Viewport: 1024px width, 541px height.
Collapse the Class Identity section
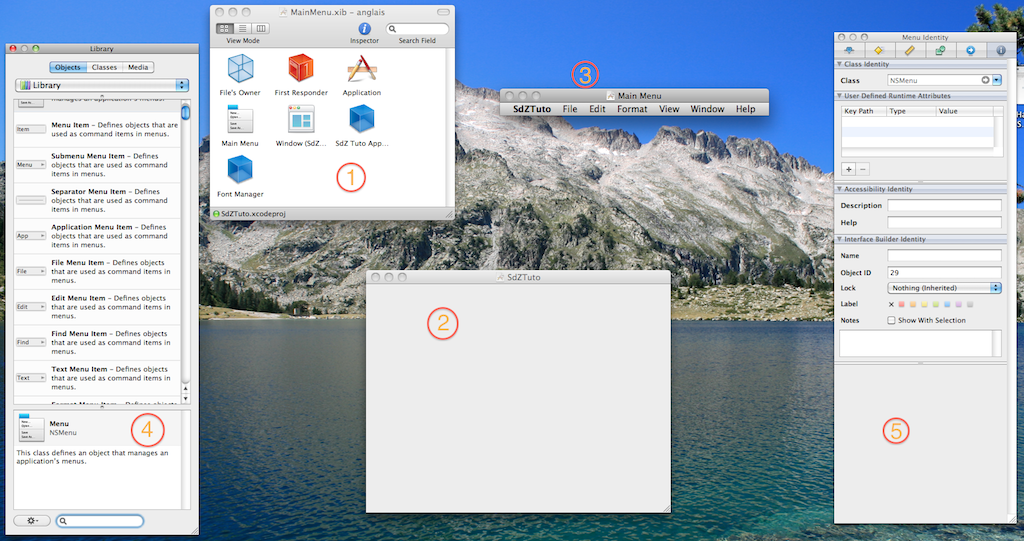(x=840, y=64)
